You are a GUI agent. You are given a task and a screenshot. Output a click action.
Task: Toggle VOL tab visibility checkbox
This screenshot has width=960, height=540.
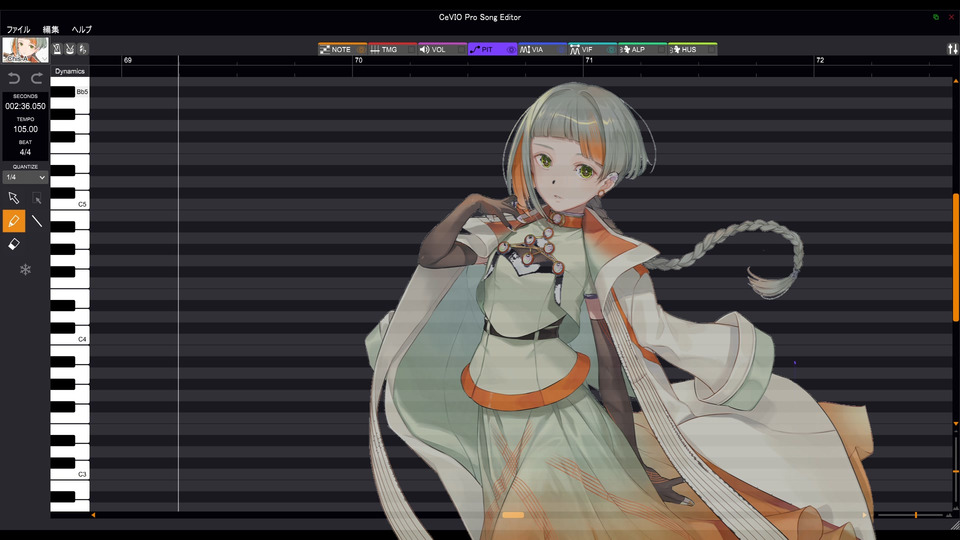click(x=462, y=50)
